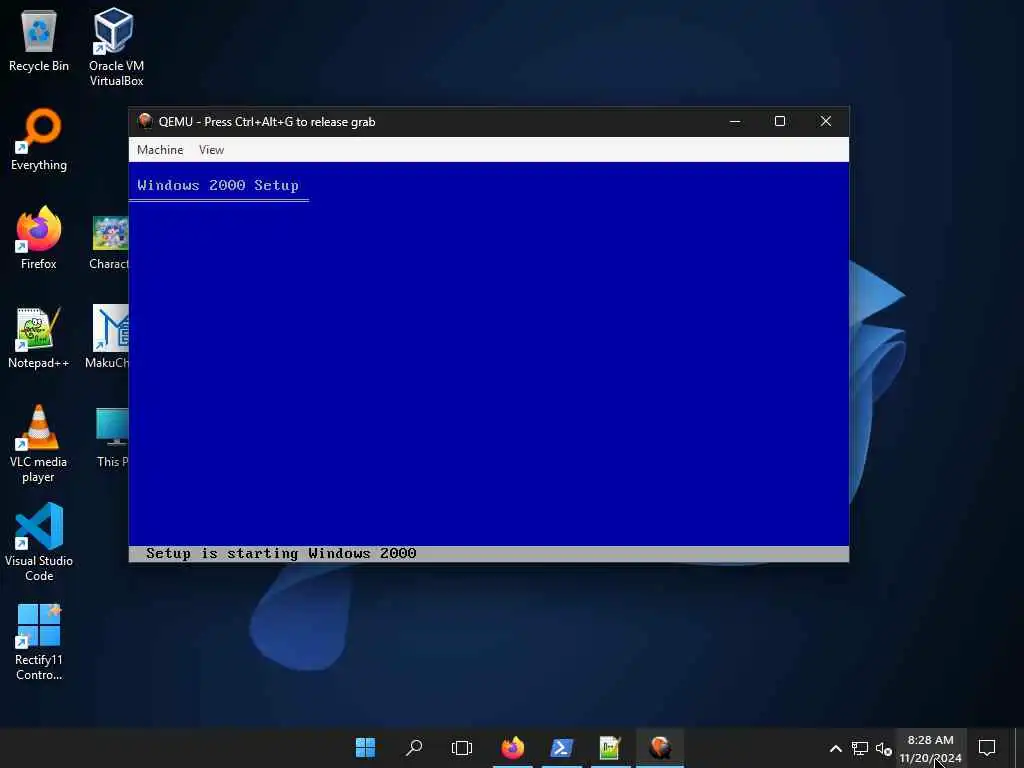This screenshot has width=1024, height=768.
Task: Click the QEMU icon in the title bar
Action: click(x=145, y=121)
